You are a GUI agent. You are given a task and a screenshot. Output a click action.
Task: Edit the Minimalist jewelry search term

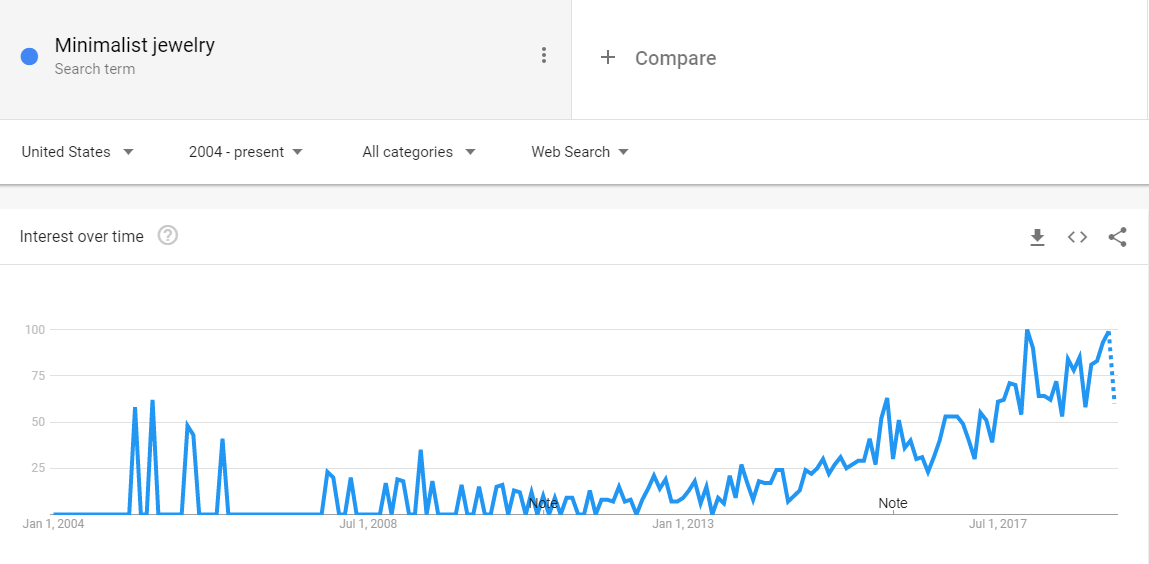coord(135,45)
